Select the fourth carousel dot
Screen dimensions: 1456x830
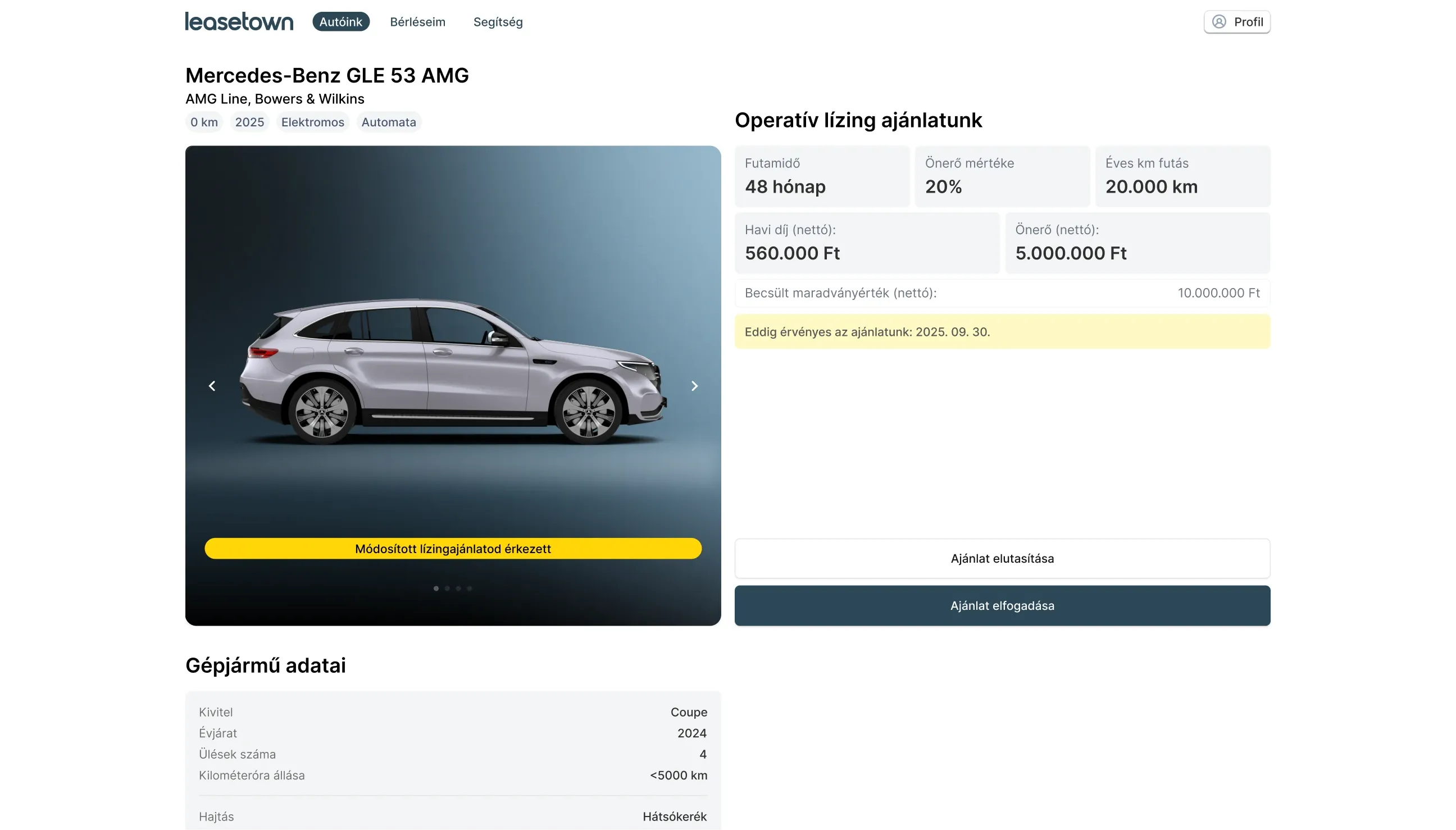pos(469,589)
